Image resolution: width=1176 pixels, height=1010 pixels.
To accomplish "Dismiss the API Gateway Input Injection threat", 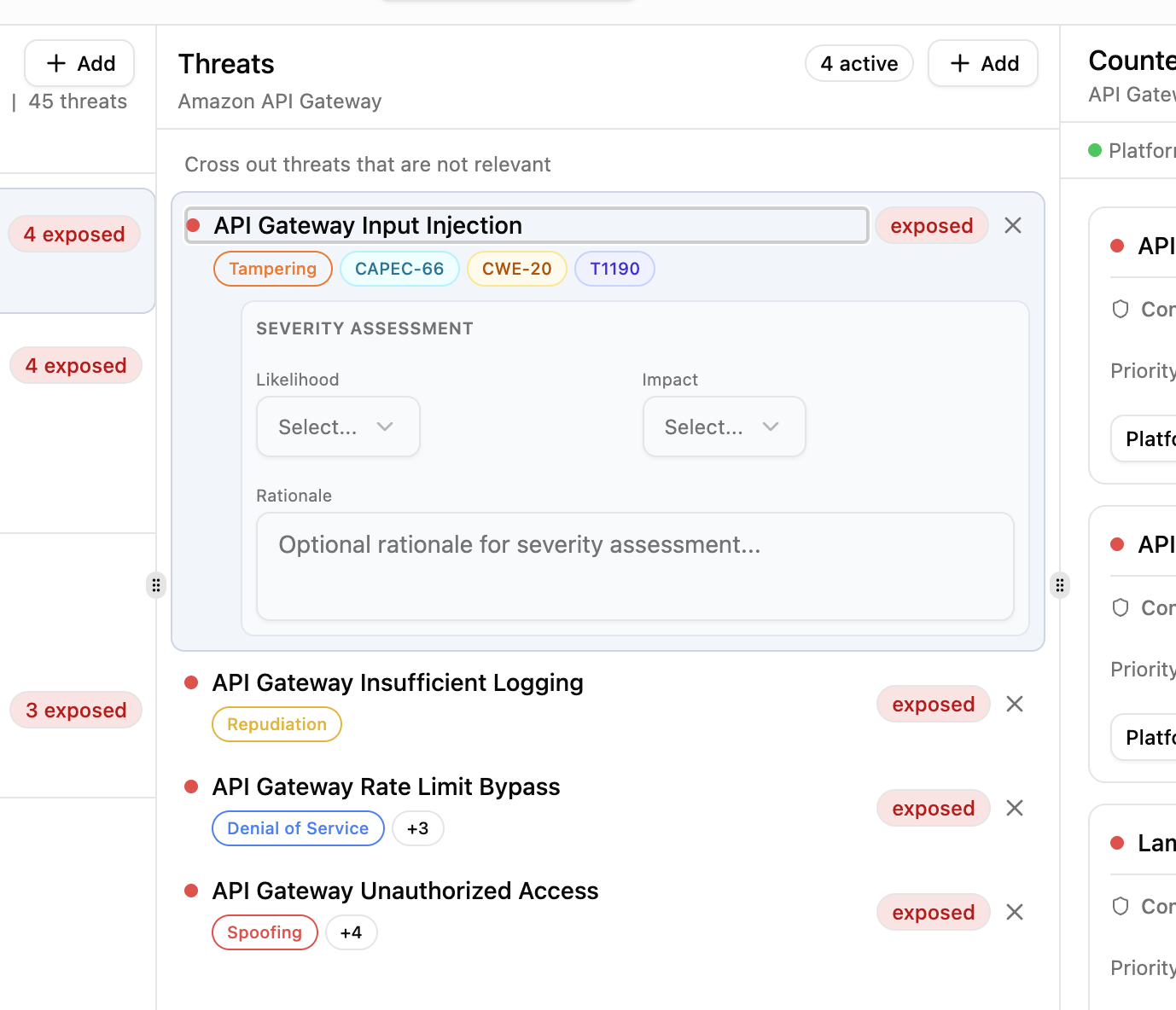I will [x=1013, y=225].
